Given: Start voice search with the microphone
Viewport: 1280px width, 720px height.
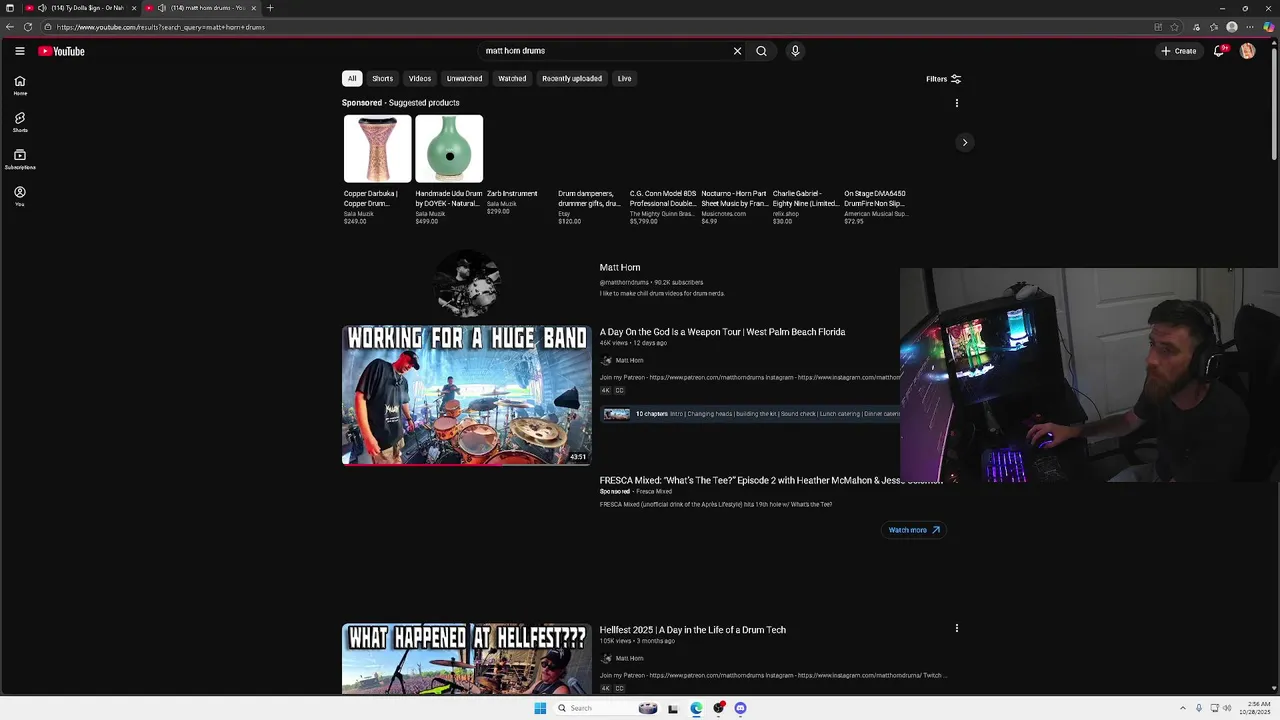Looking at the screenshot, I should pos(795,51).
